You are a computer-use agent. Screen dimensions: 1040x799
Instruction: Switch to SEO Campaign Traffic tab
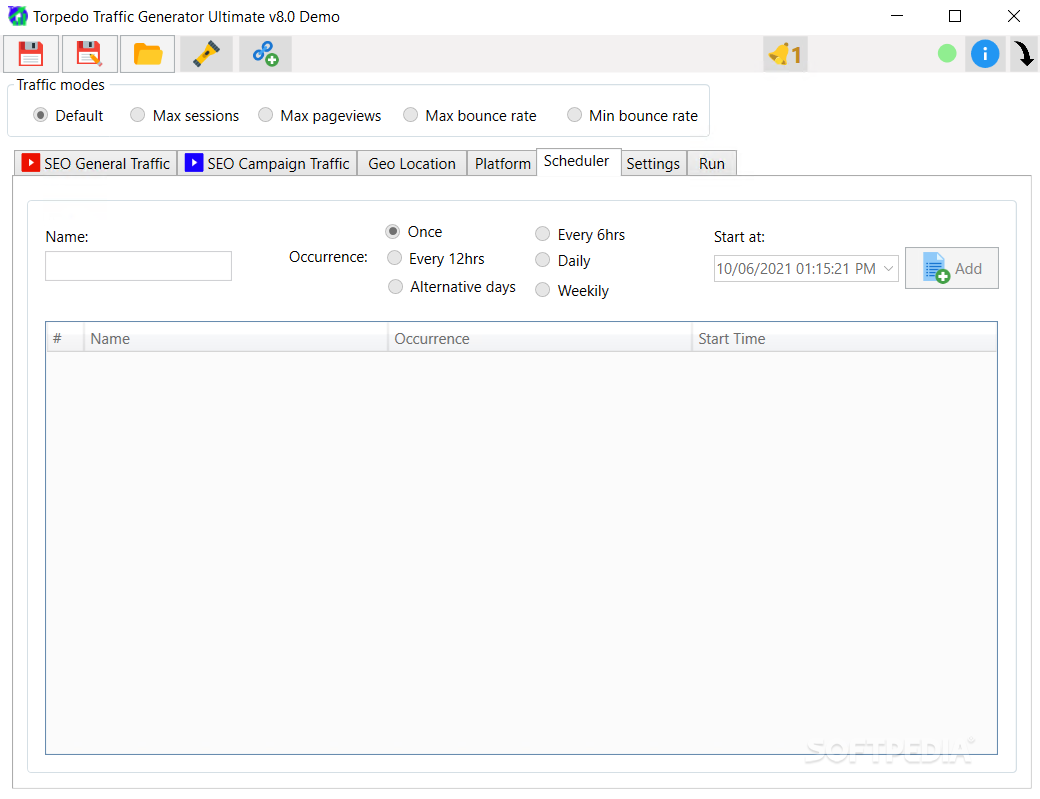267,163
